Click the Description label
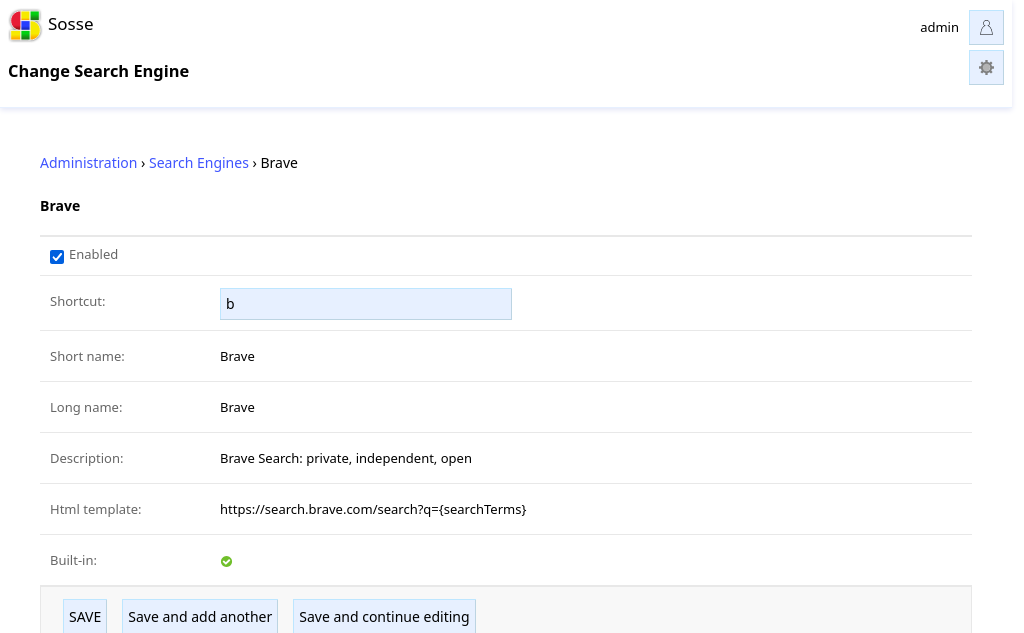1024x633 pixels. [x=87, y=459]
